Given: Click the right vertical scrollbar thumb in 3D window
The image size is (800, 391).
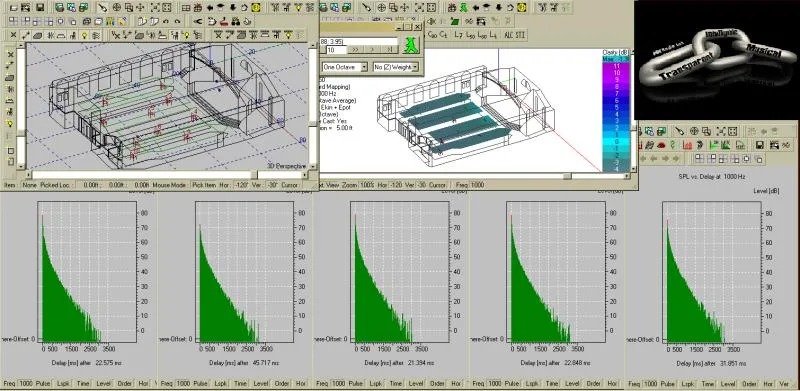Looking at the screenshot, I should [x=313, y=123].
